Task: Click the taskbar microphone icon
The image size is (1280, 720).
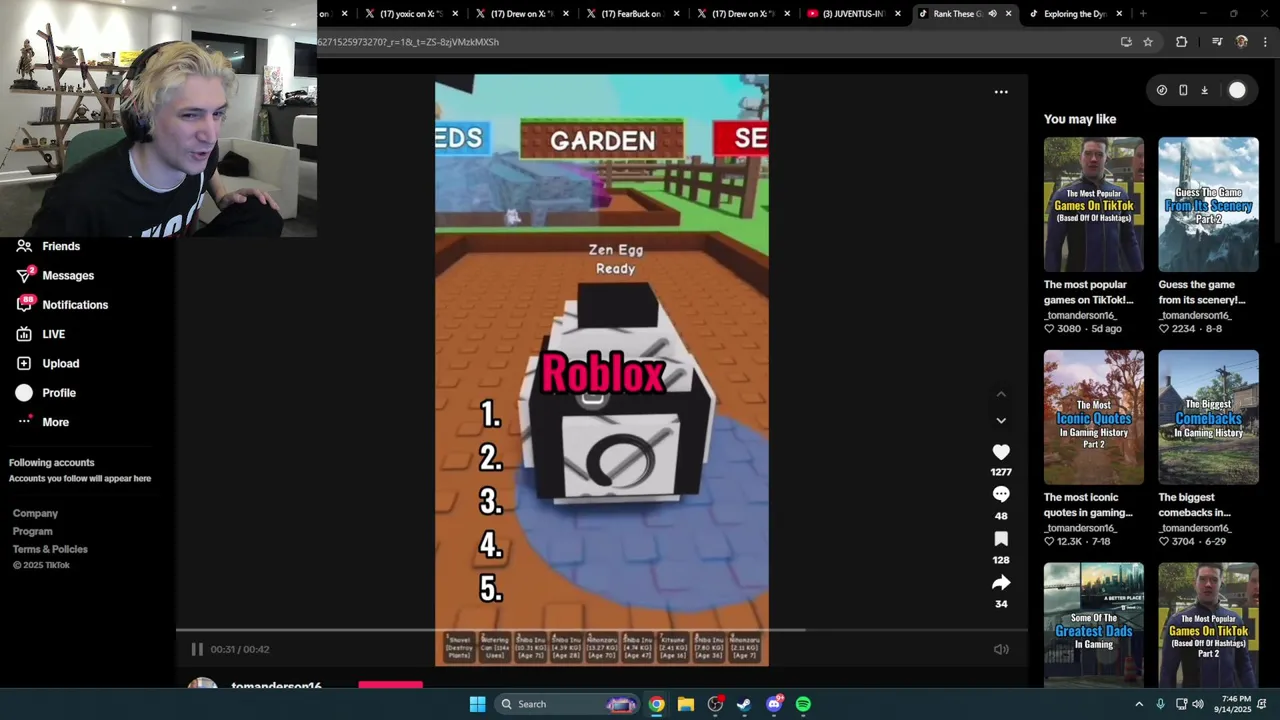Action: click(x=1160, y=704)
